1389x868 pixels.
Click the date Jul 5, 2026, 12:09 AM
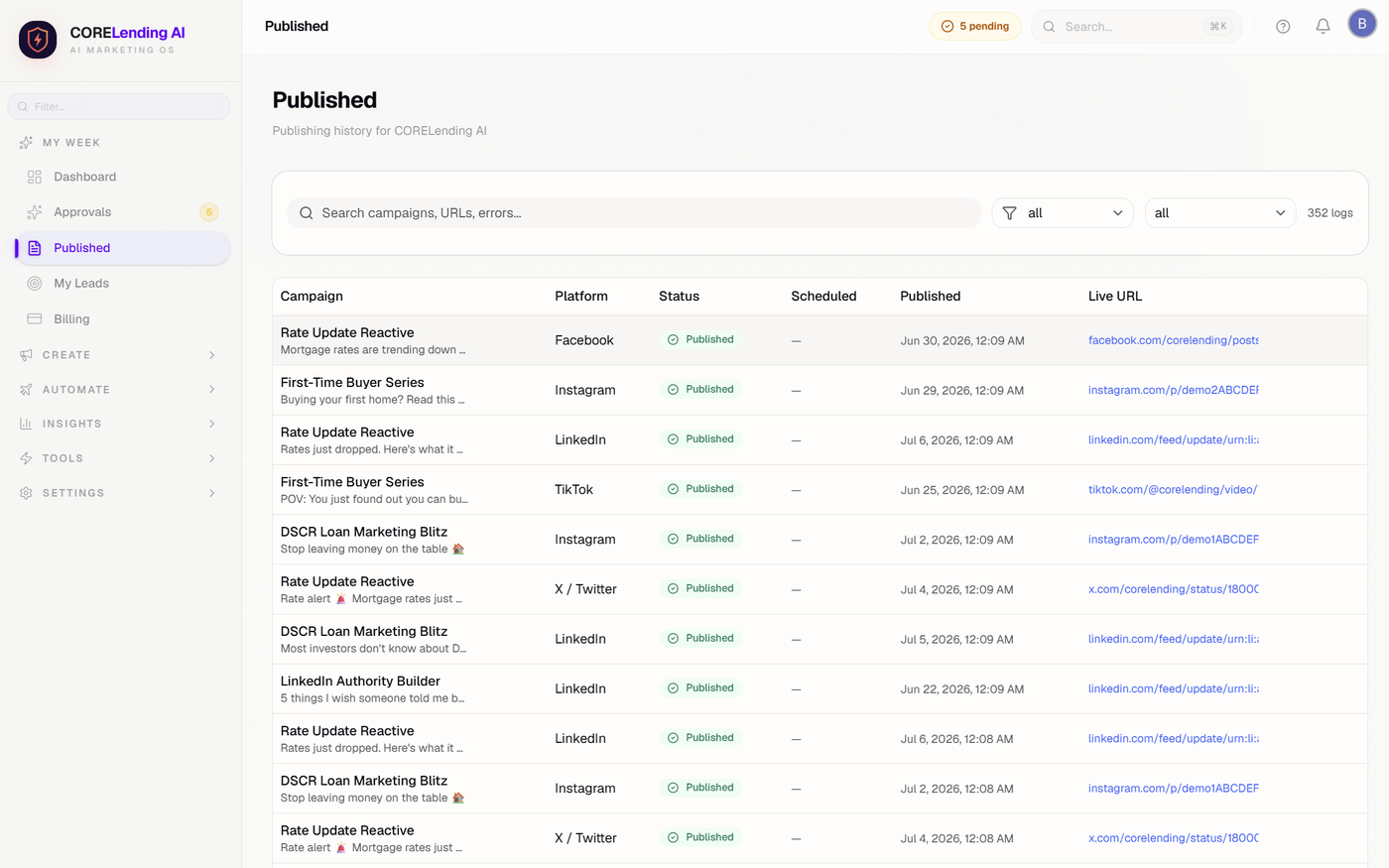pos(956,639)
